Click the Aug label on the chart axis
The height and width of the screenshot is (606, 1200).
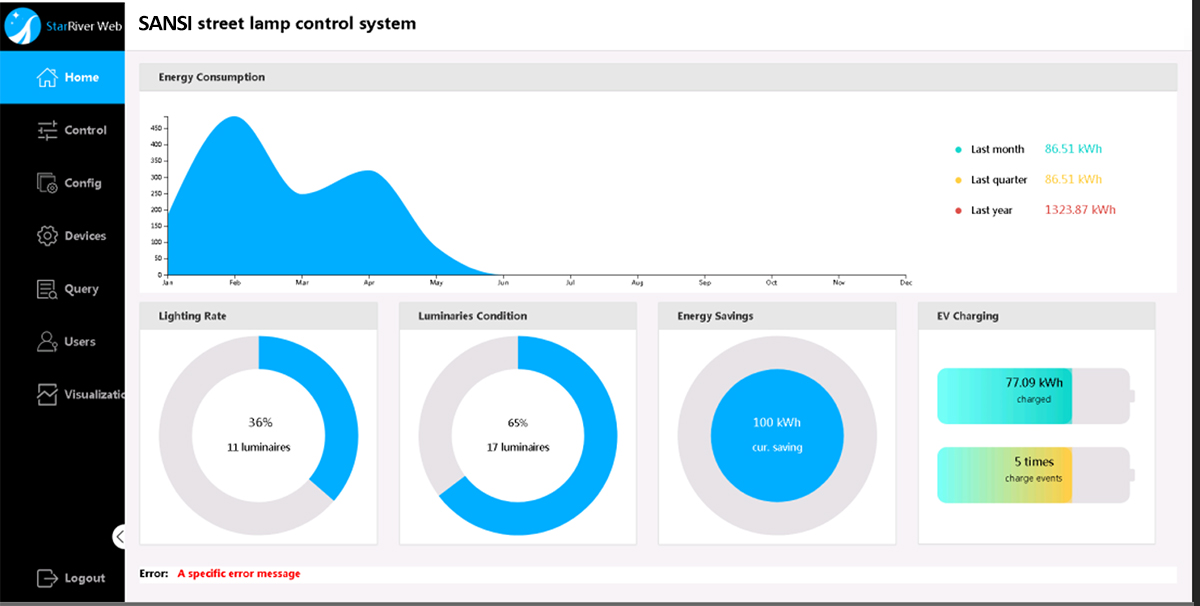click(x=637, y=283)
